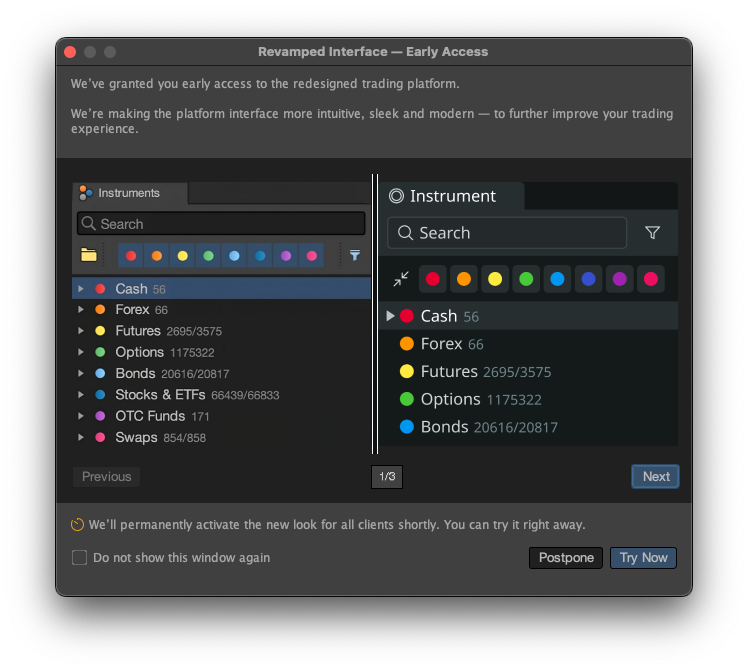Select the old Instruments tab
This screenshot has height=670, width=748.
coord(130,193)
